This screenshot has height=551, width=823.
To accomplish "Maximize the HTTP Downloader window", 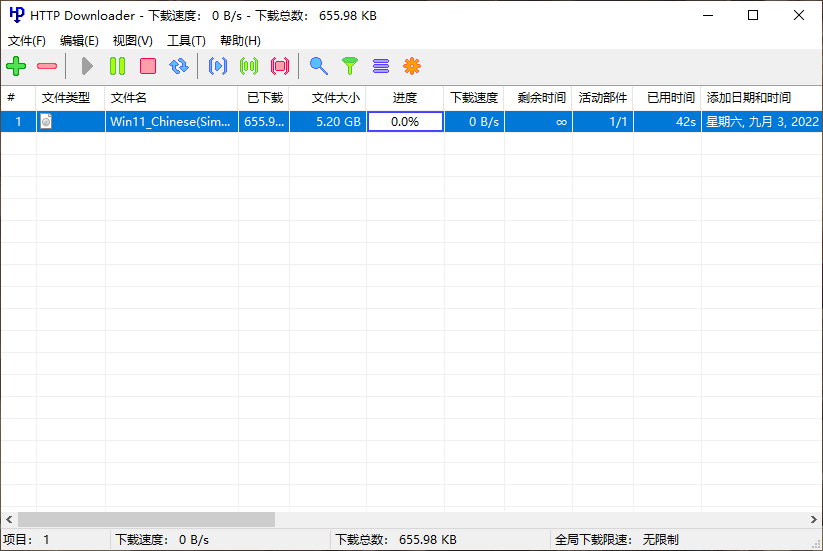I will tap(753, 15).
